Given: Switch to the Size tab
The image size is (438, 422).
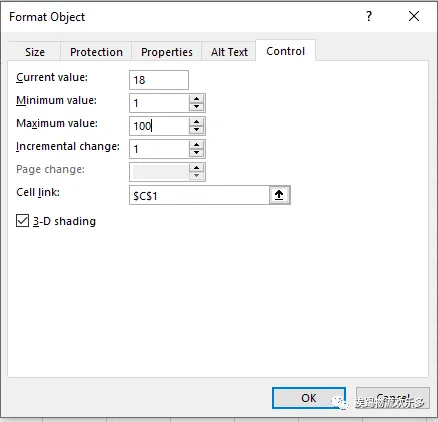Looking at the screenshot, I should click(x=35, y=52).
